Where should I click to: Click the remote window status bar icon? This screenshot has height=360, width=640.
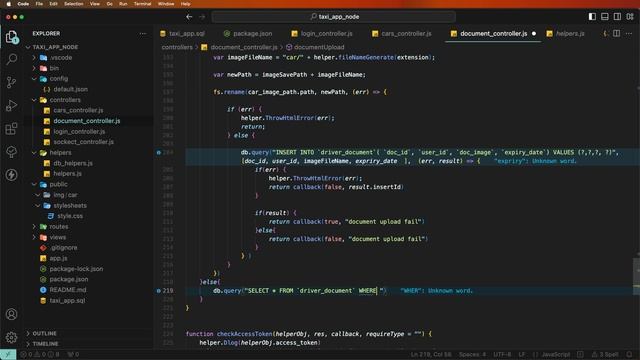8,354
